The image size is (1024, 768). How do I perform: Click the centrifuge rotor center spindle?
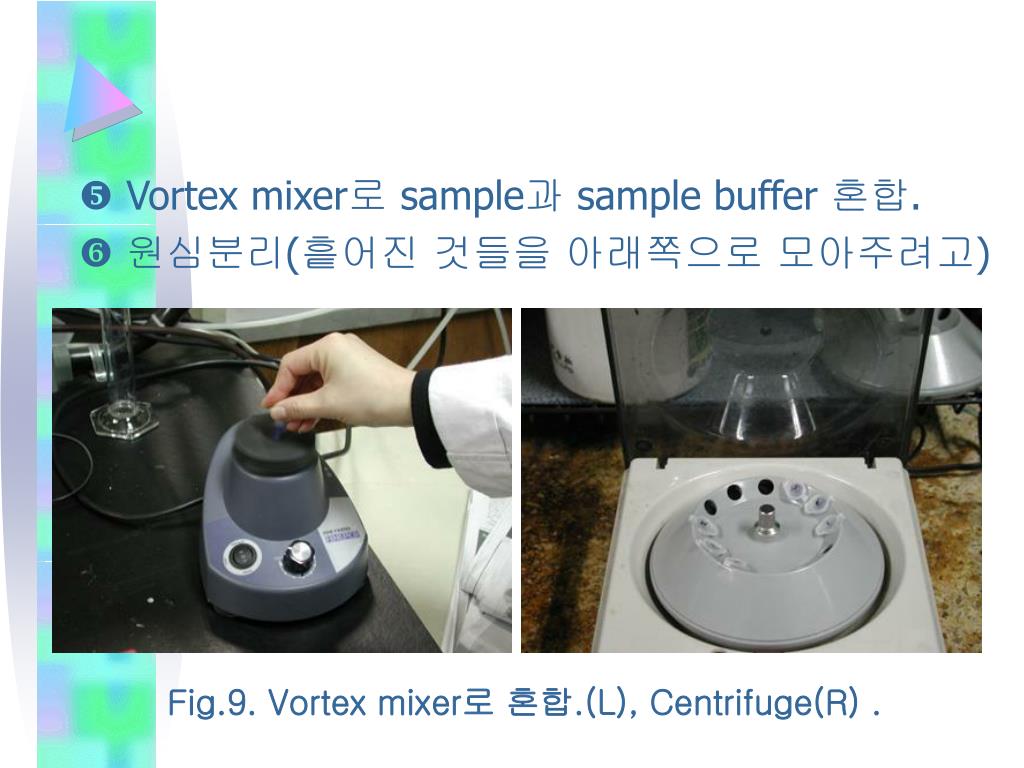765,522
